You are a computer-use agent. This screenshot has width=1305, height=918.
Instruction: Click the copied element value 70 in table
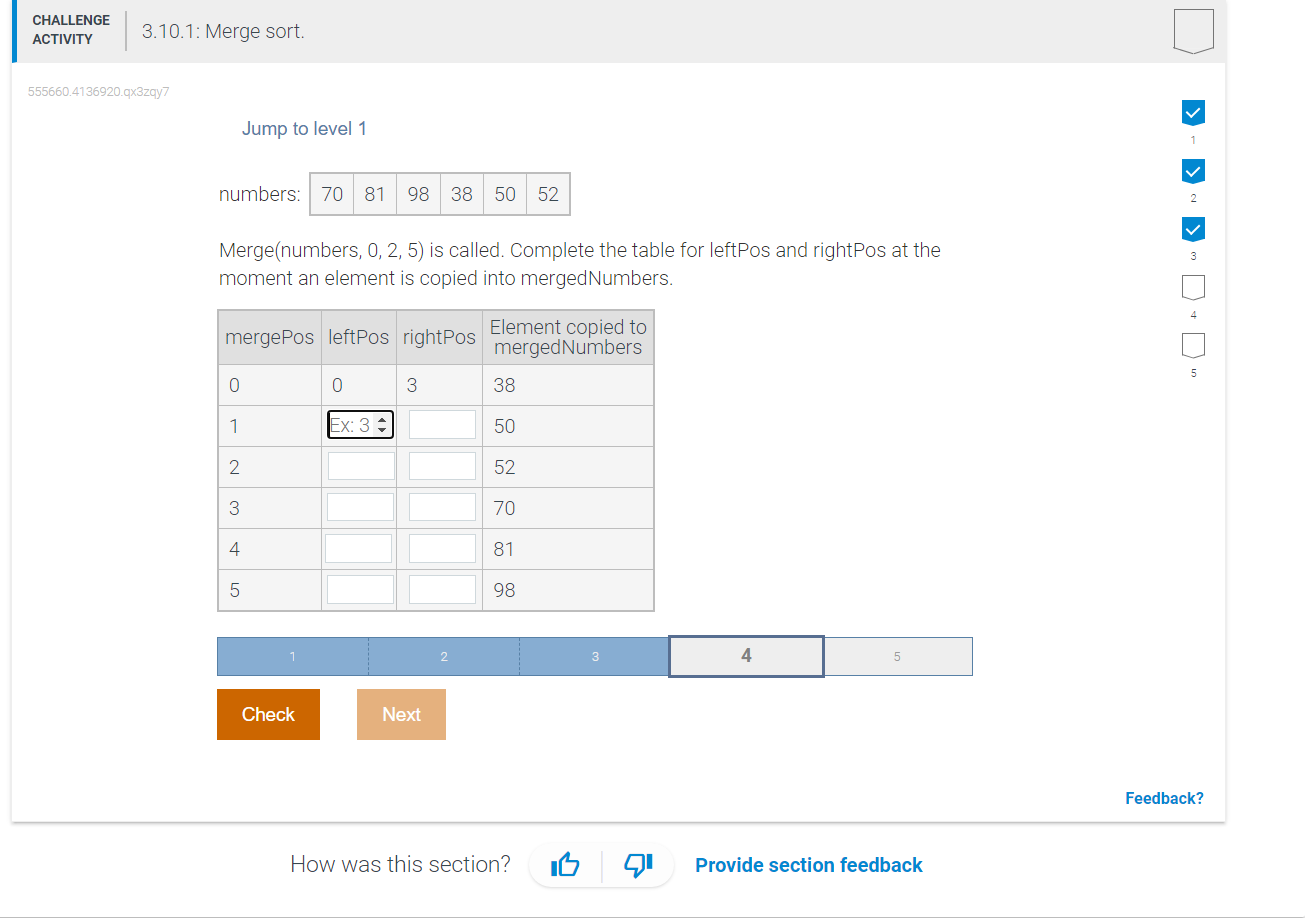pyautogui.click(x=505, y=508)
